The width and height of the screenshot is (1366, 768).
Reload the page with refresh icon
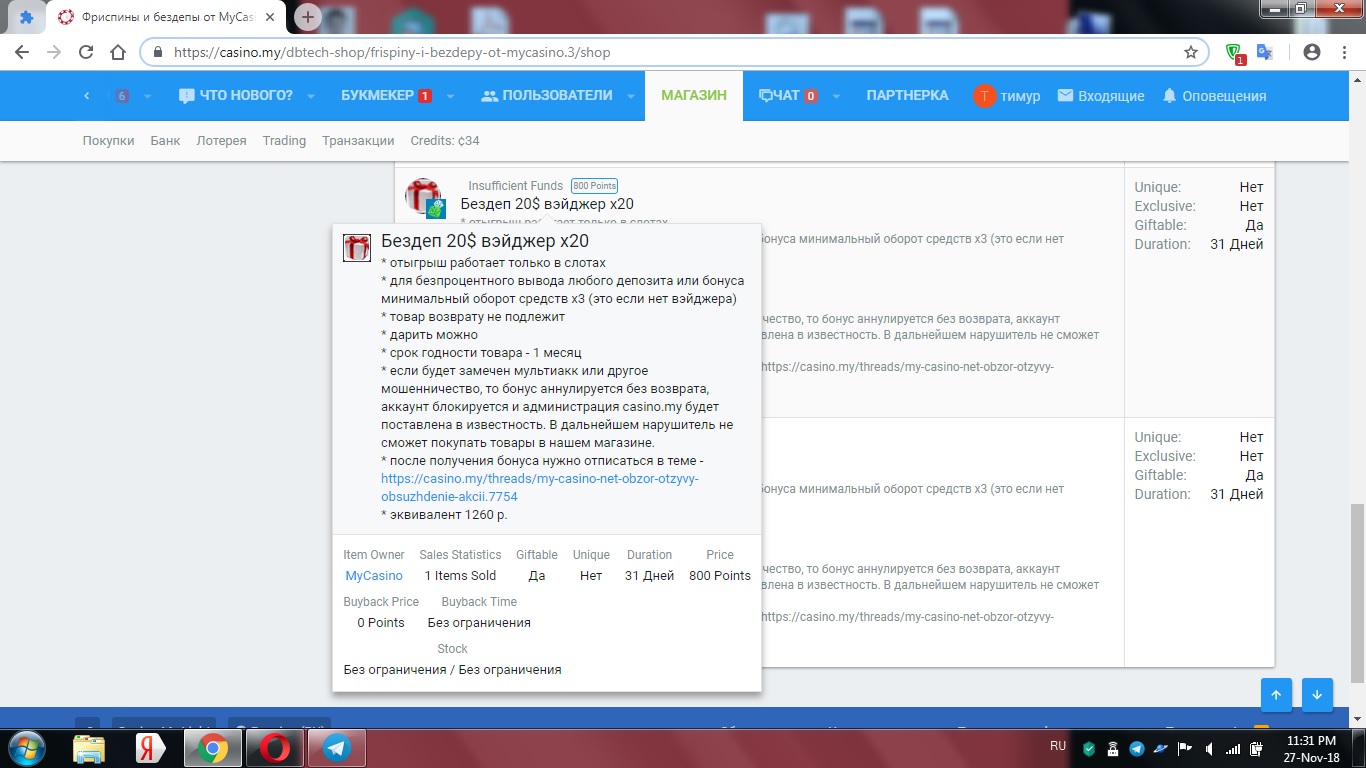(x=86, y=52)
